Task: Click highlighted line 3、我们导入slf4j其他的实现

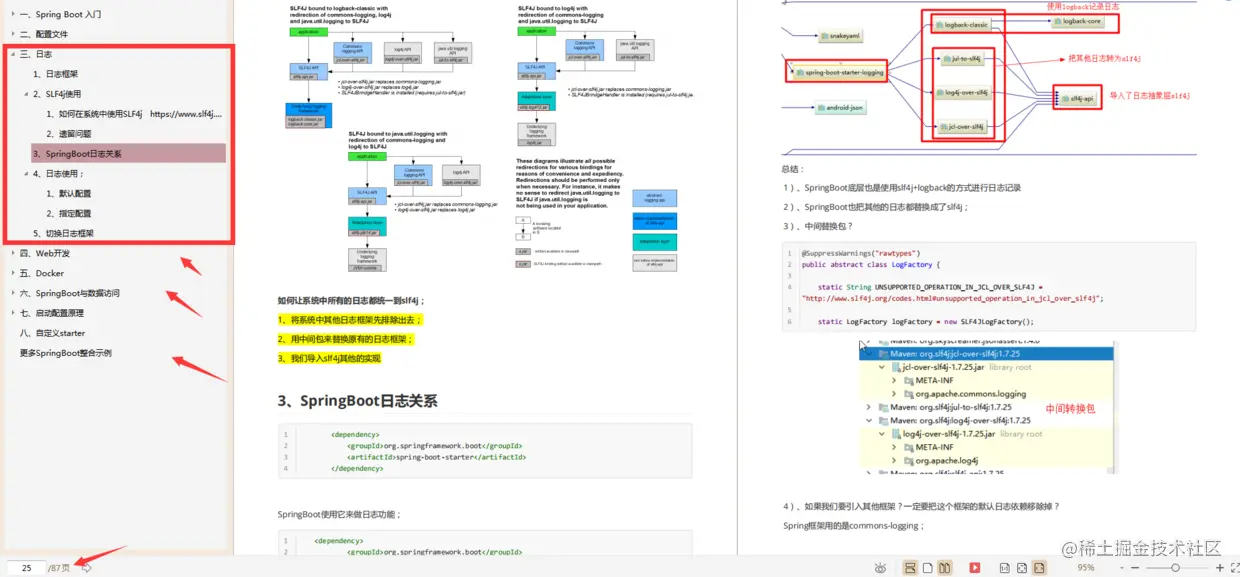Action: [329, 358]
